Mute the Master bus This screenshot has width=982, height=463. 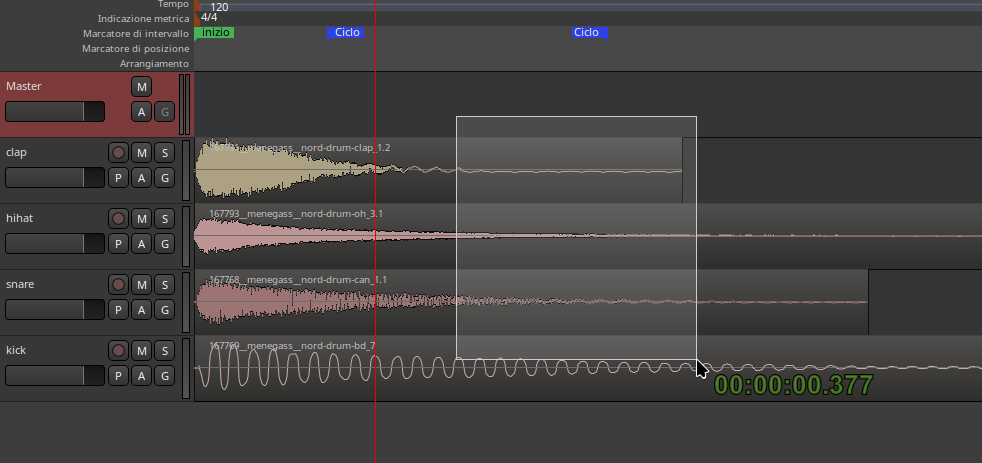point(142,87)
